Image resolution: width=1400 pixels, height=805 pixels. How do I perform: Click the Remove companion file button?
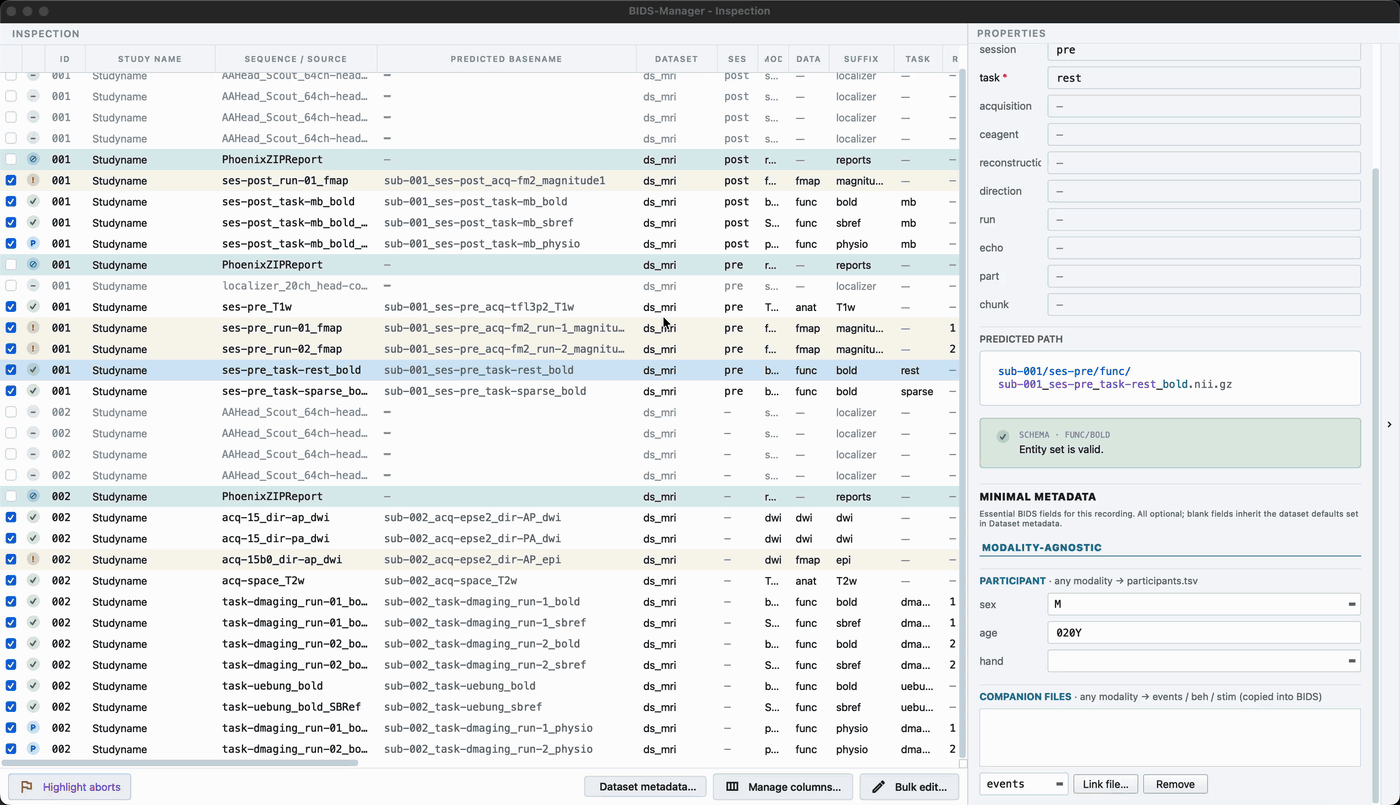[1175, 784]
